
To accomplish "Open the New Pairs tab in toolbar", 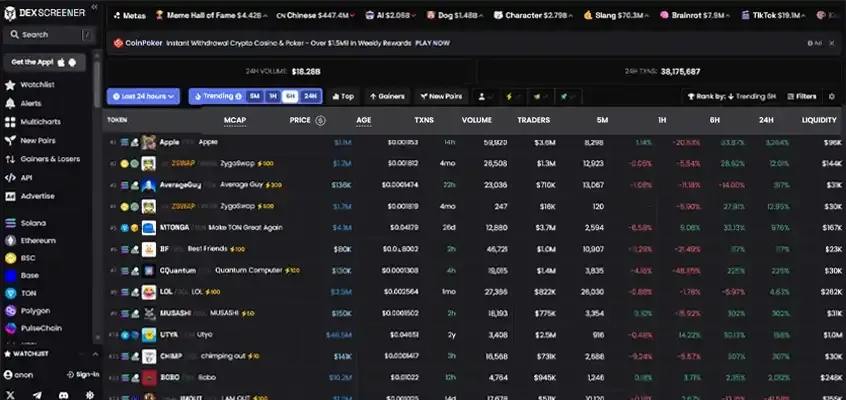I will [x=441, y=97].
